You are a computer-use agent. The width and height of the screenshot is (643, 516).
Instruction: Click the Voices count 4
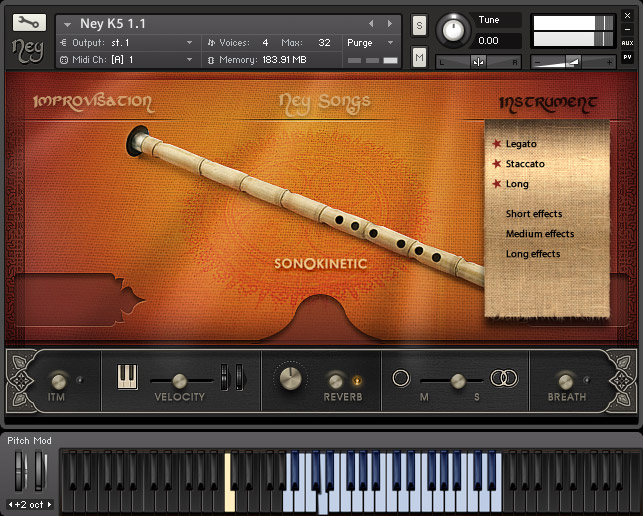click(x=265, y=43)
